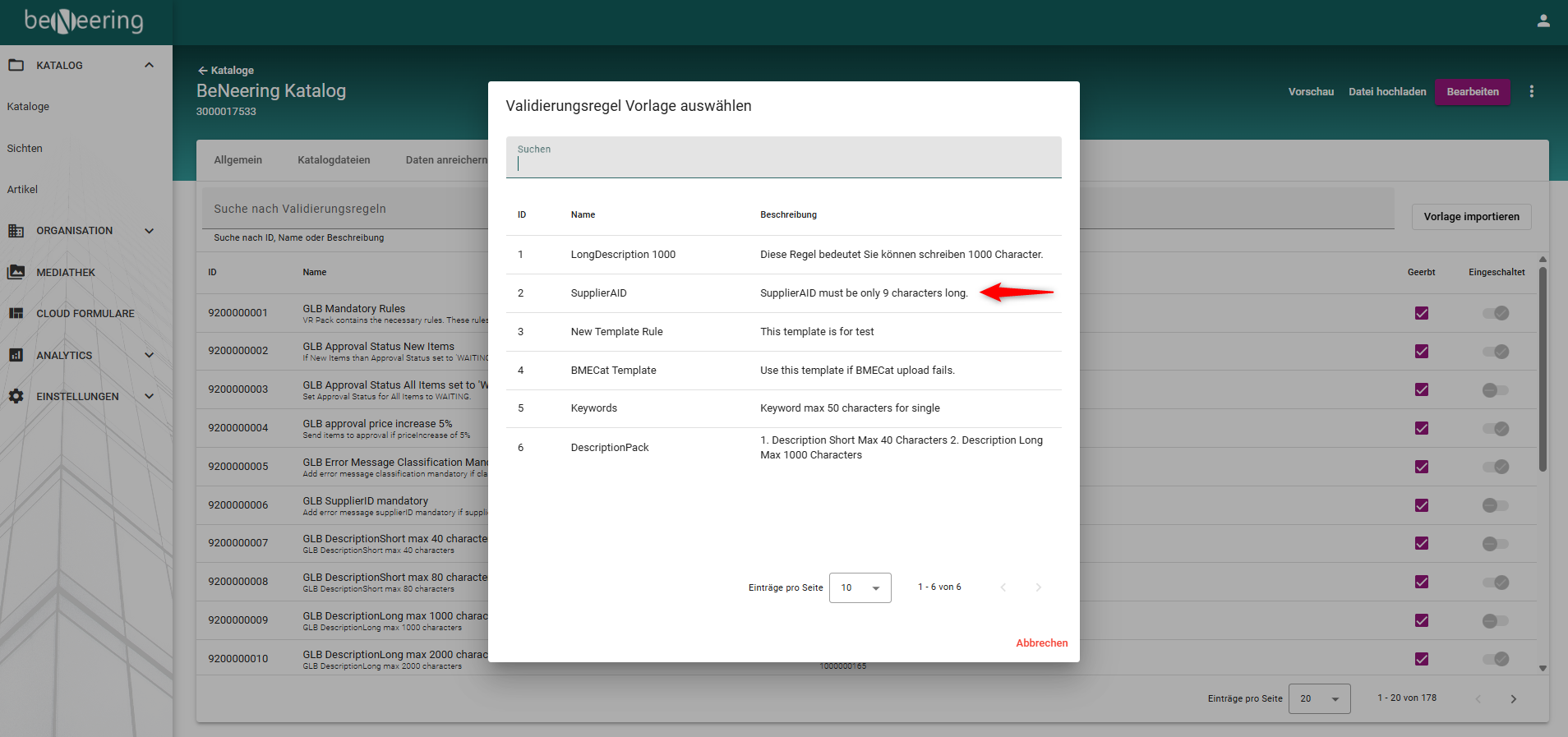Uncheck Geerbt checkbox for rule 9200000001
Image resolution: width=1568 pixels, height=737 pixels.
pos(1421,313)
